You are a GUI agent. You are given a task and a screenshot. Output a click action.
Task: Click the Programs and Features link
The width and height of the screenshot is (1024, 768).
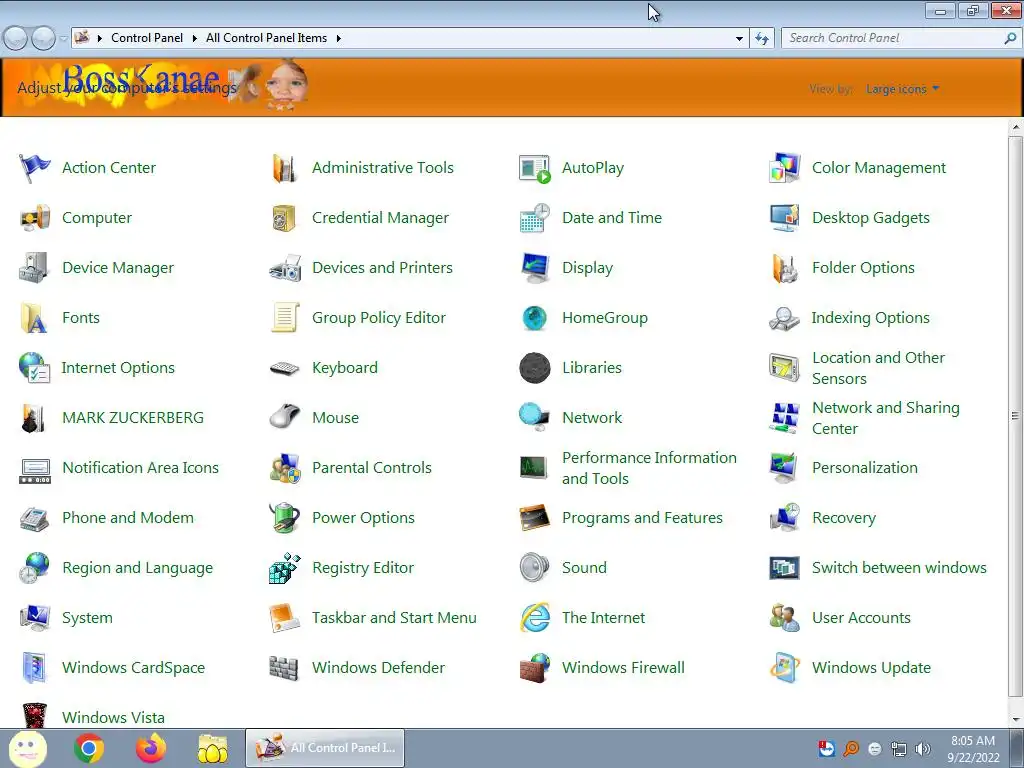[x=642, y=518]
